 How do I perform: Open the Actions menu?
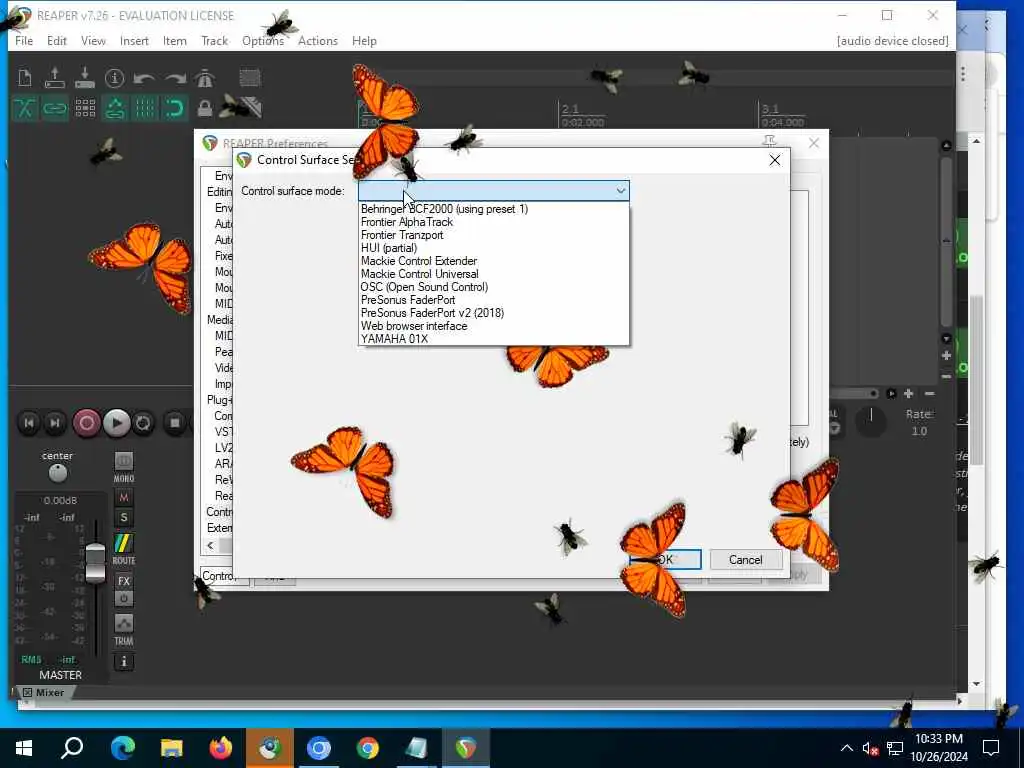(x=318, y=40)
